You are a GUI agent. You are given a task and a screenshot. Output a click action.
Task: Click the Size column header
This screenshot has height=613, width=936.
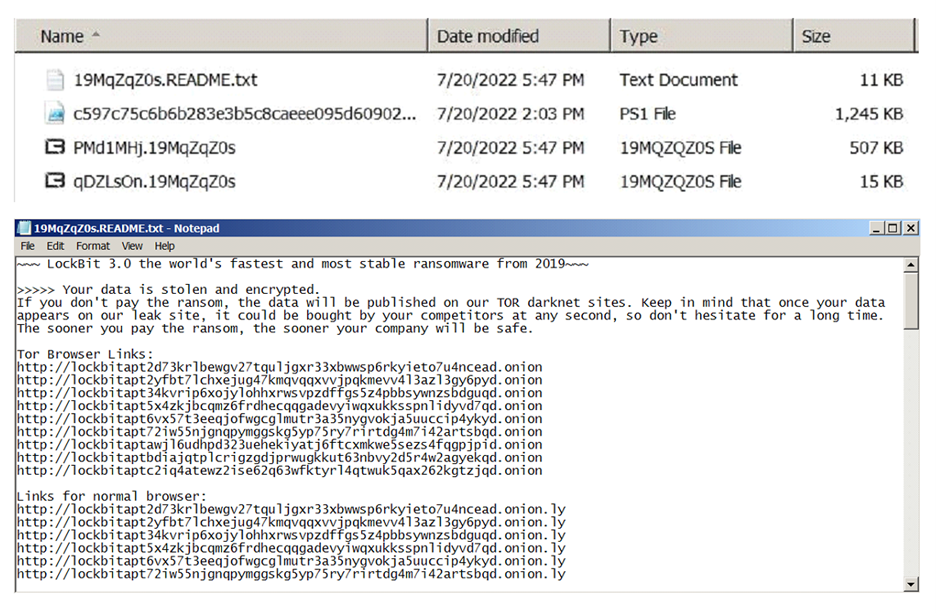click(x=815, y=36)
